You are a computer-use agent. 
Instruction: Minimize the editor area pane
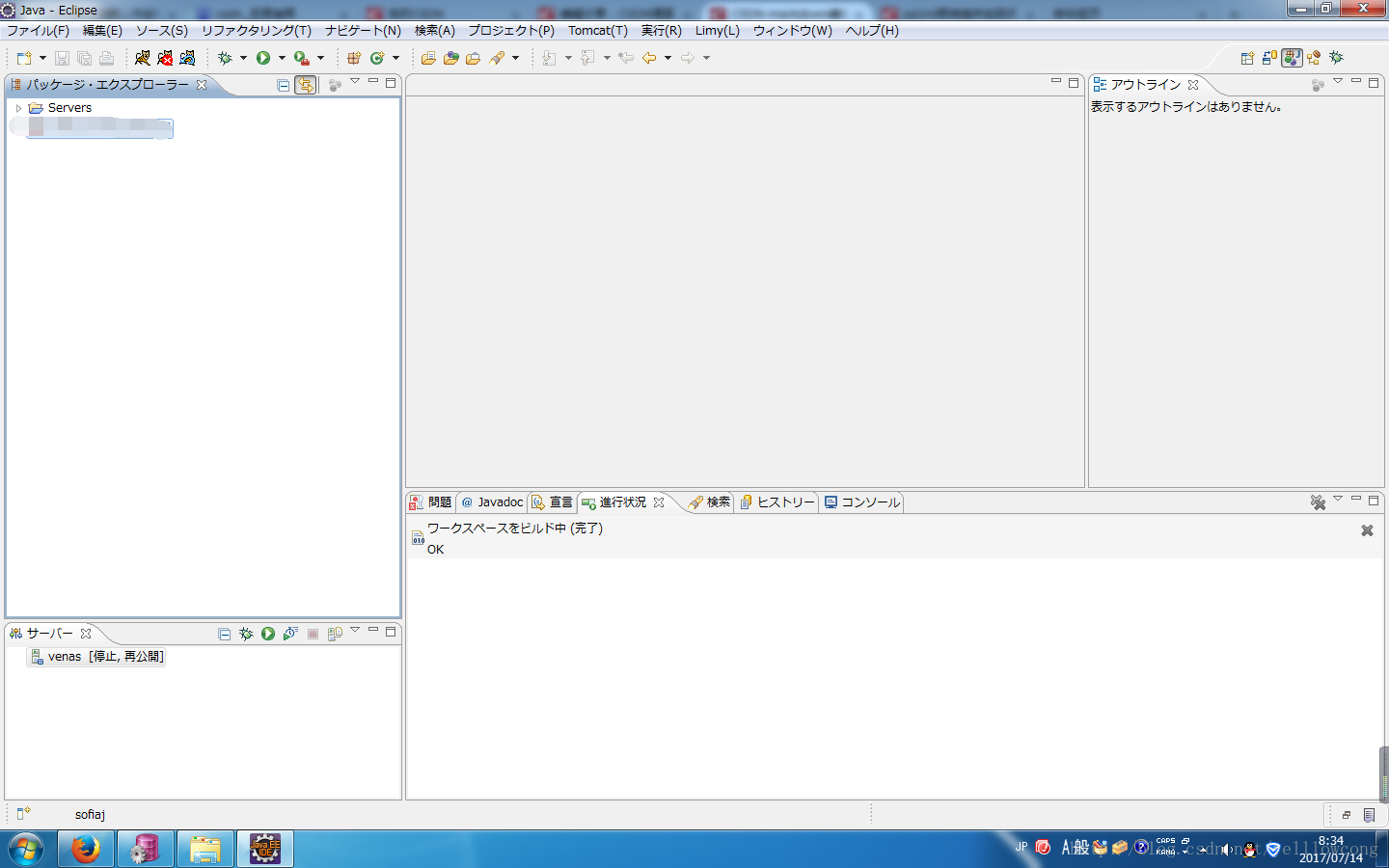coord(1056,83)
